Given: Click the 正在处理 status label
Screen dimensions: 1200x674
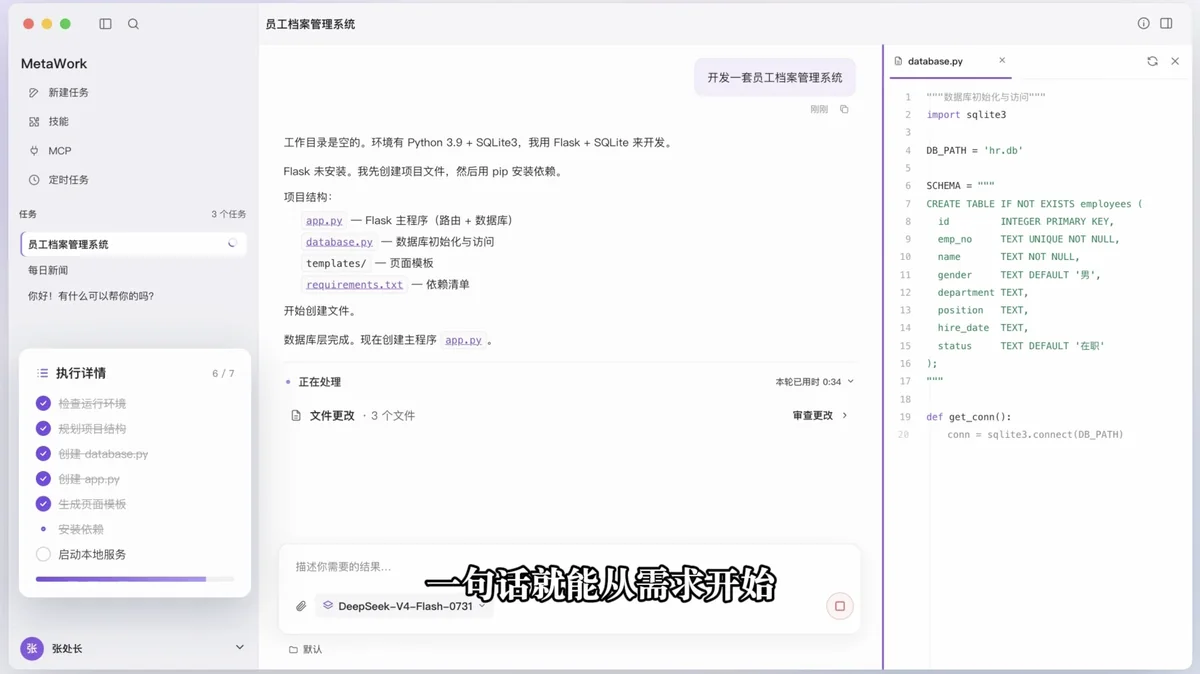Looking at the screenshot, I should click(x=319, y=382).
